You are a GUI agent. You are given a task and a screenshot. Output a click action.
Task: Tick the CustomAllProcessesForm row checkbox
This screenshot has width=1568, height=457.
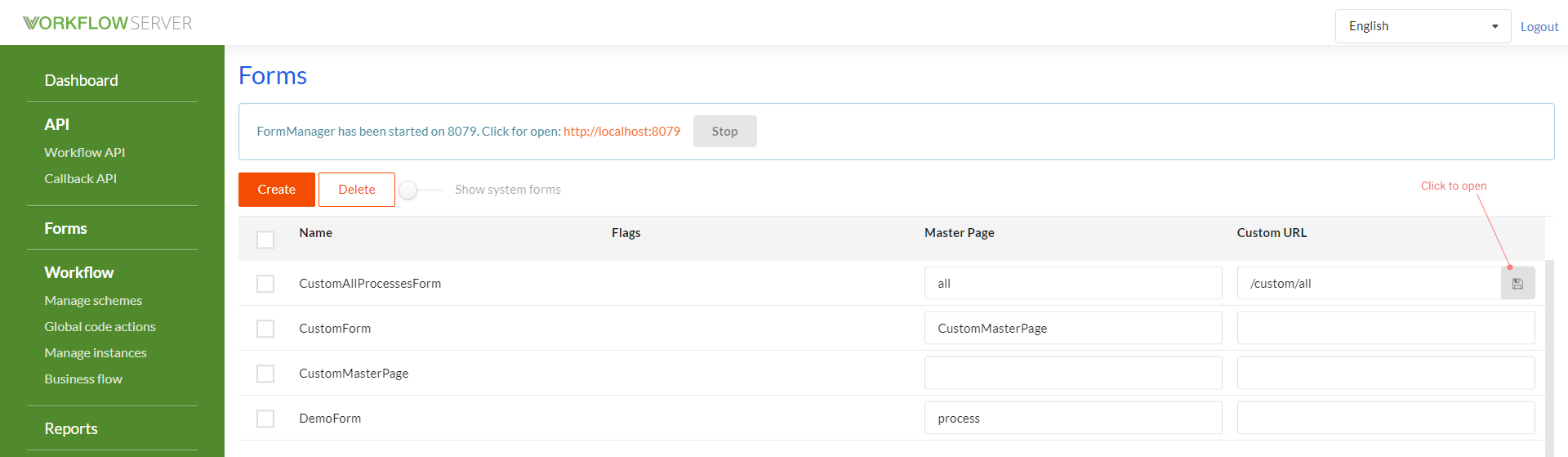point(265,284)
